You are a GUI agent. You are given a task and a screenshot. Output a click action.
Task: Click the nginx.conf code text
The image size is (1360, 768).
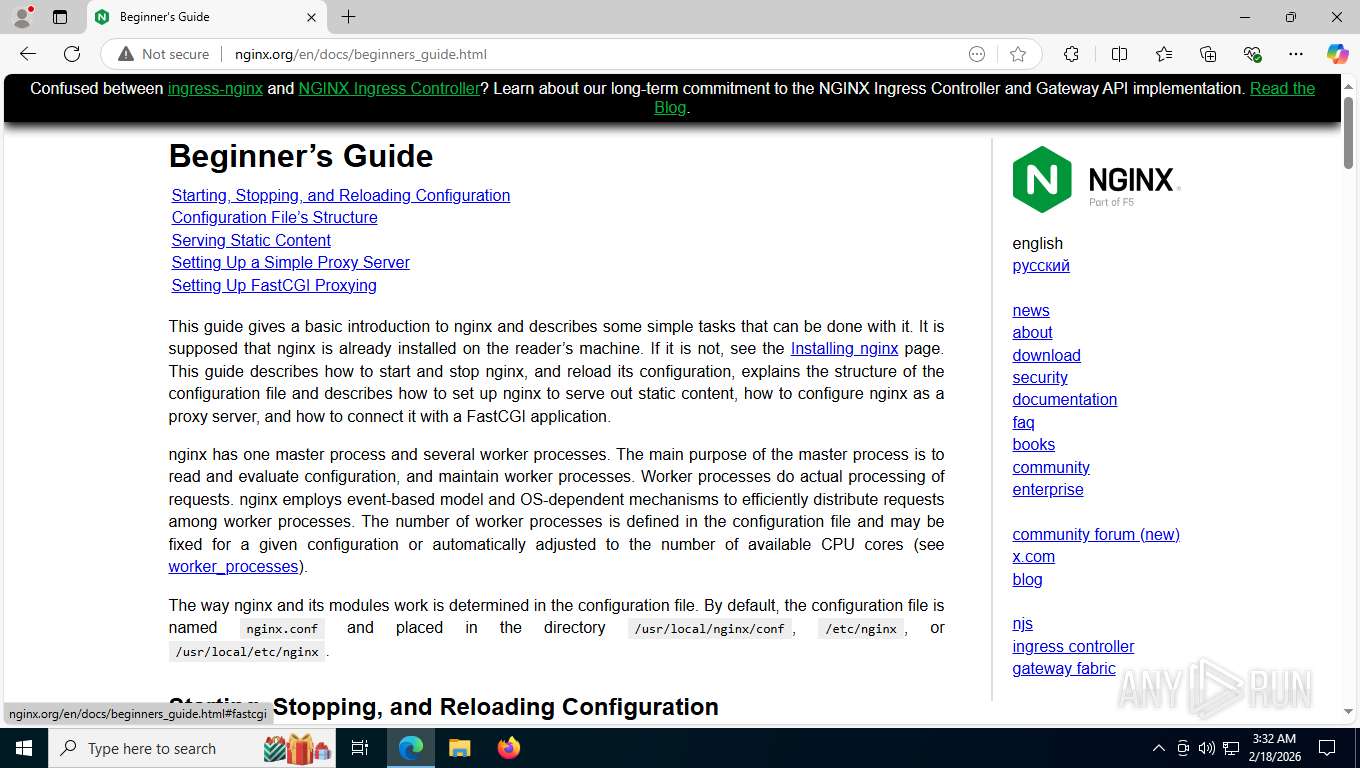[x=282, y=628]
